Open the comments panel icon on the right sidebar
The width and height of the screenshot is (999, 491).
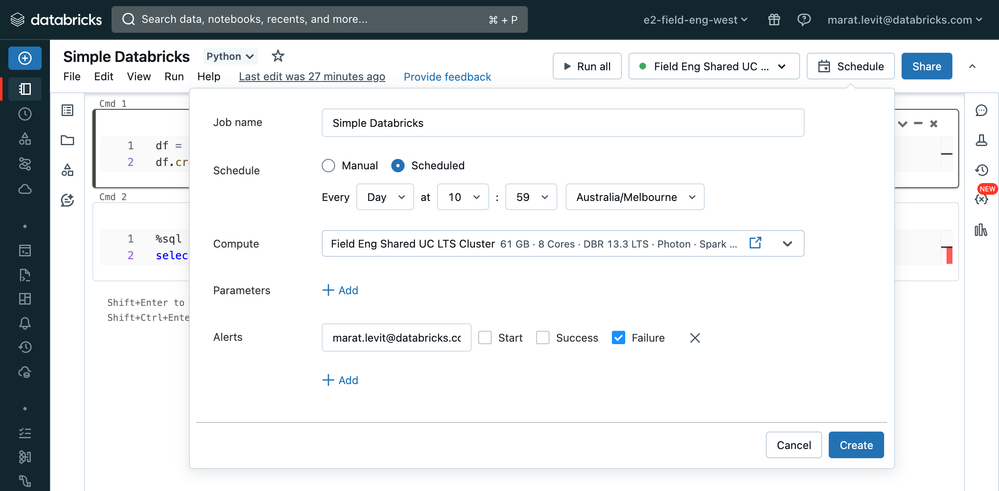pos(981,111)
